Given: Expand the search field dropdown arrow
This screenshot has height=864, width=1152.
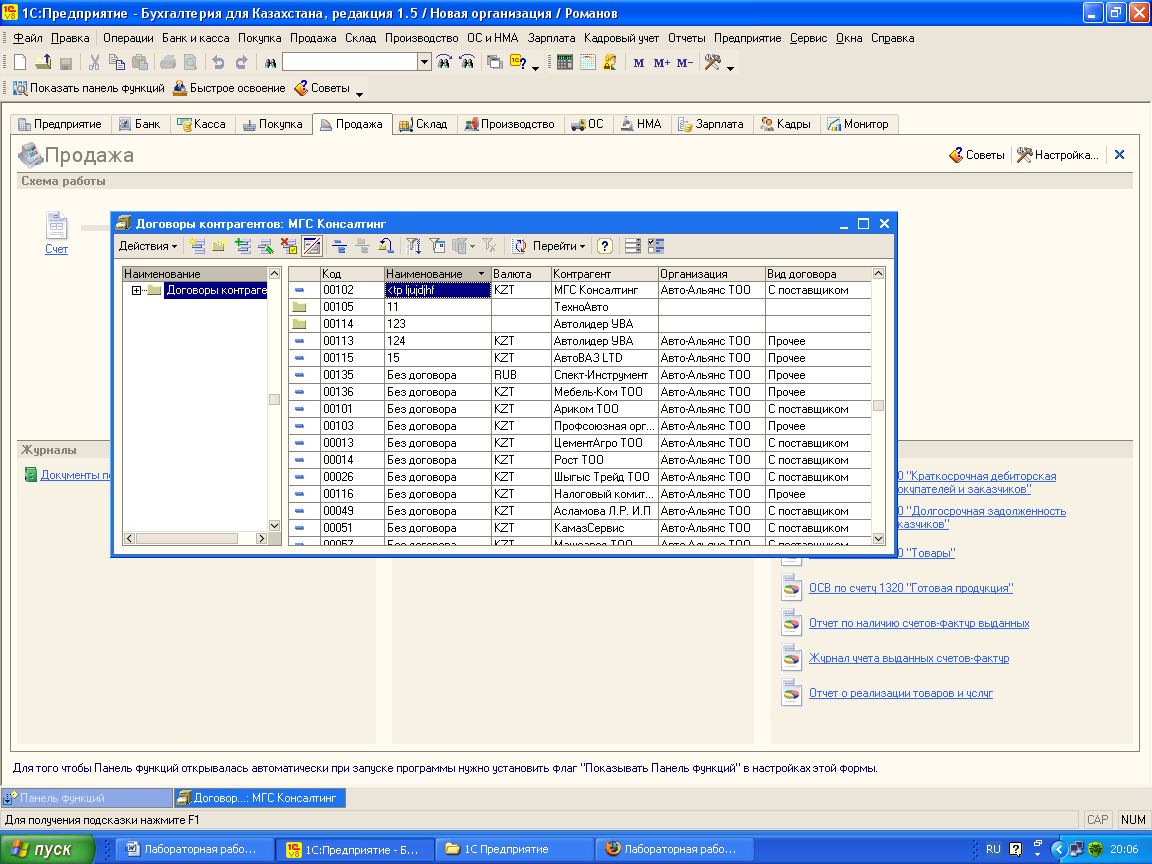Looking at the screenshot, I should click(424, 62).
